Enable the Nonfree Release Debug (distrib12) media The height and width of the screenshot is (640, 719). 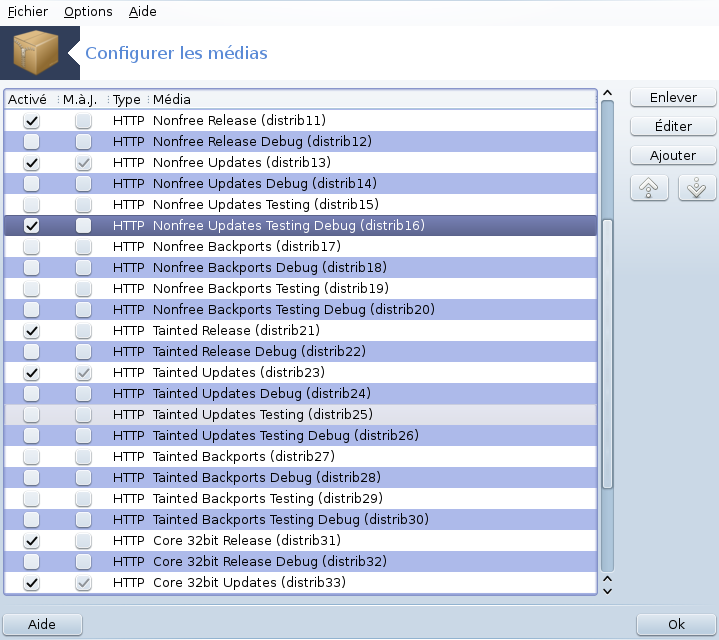[32, 141]
